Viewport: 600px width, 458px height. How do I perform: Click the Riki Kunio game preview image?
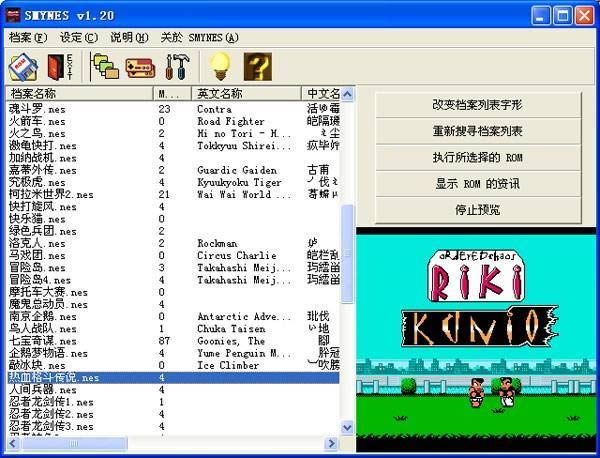[x=476, y=339]
